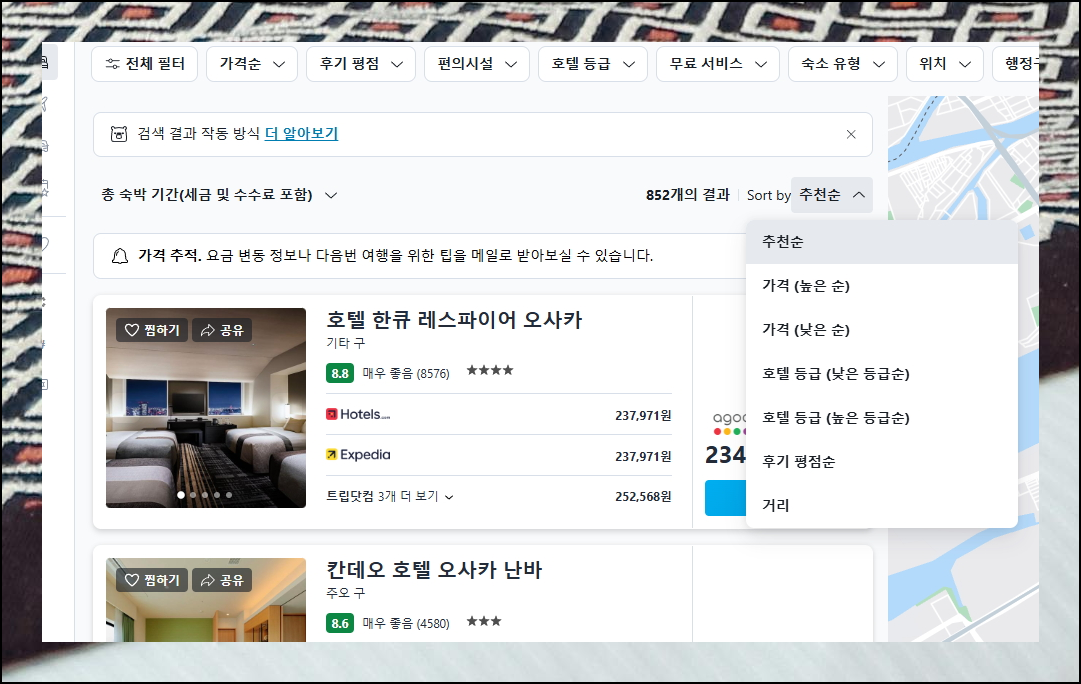
Task: Click the 8.6 rating badge
Action: (x=340, y=623)
